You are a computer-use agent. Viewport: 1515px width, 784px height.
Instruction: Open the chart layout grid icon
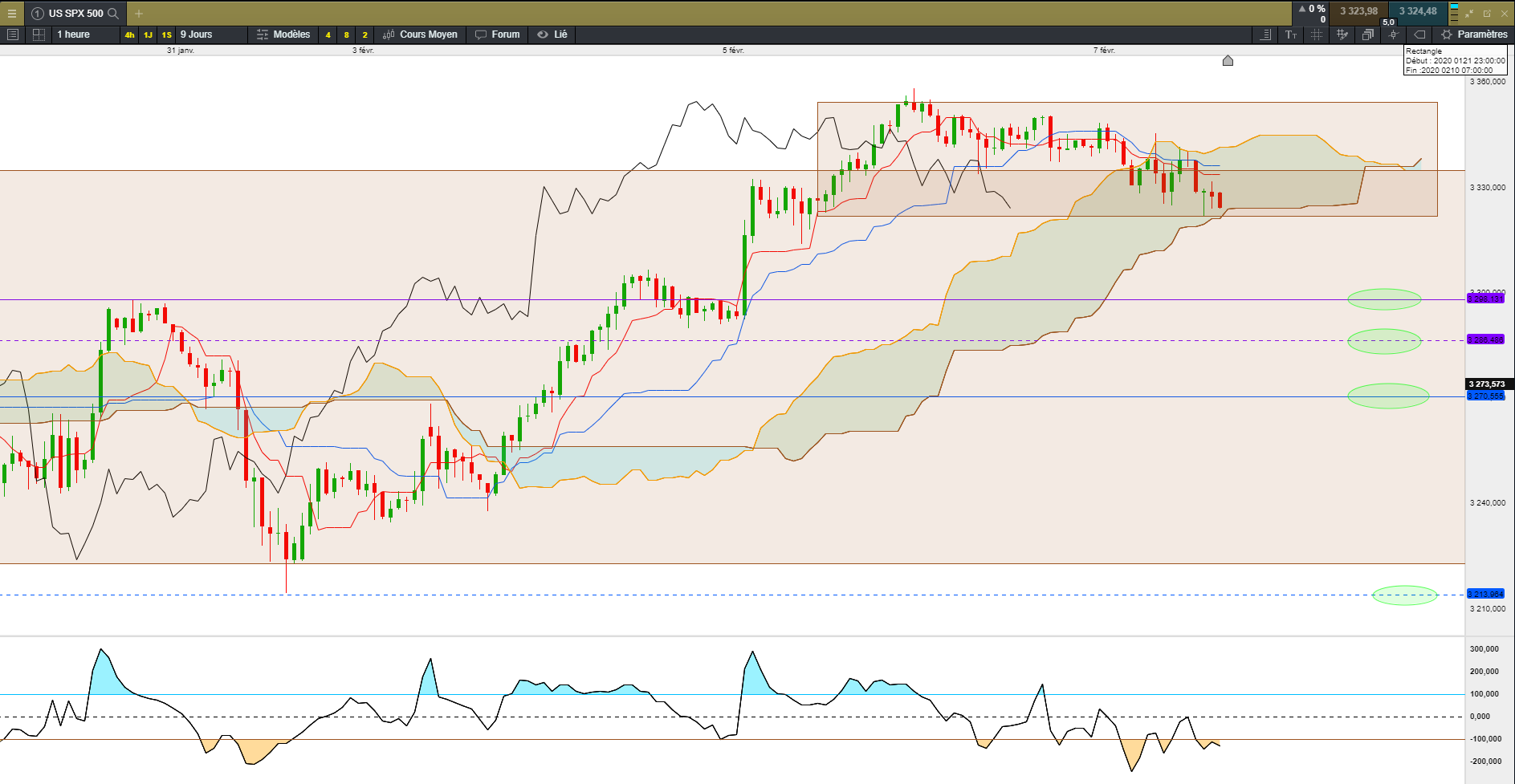(x=39, y=35)
